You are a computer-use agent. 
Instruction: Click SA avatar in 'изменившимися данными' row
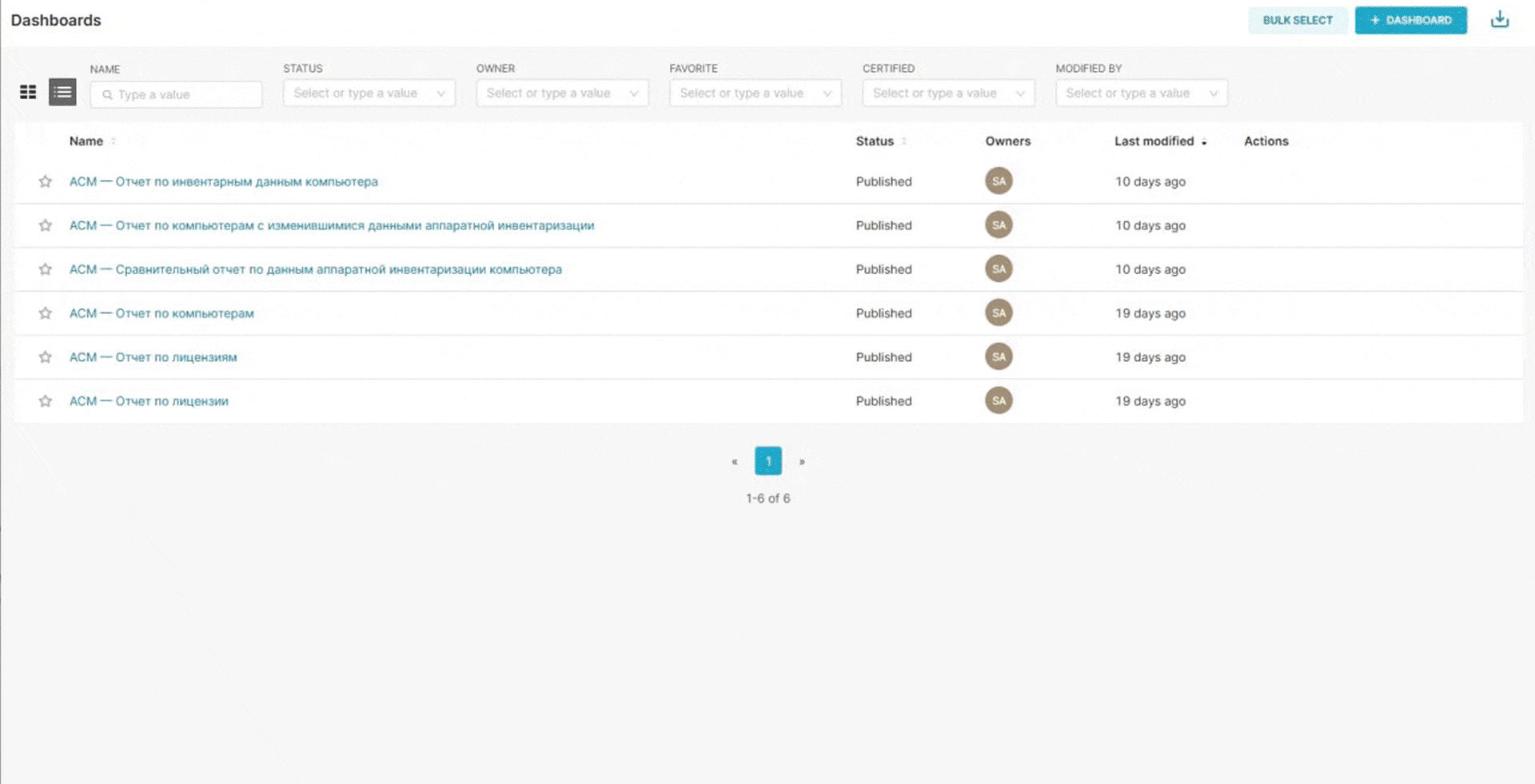tap(999, 225)
